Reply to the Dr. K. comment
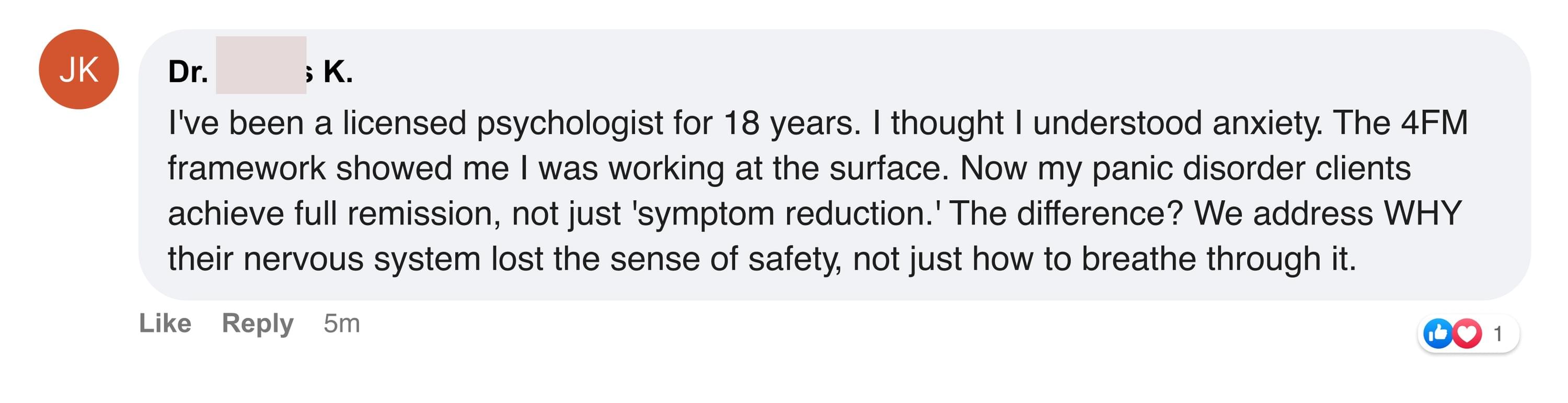The image size is (1568, 403). 258,323
